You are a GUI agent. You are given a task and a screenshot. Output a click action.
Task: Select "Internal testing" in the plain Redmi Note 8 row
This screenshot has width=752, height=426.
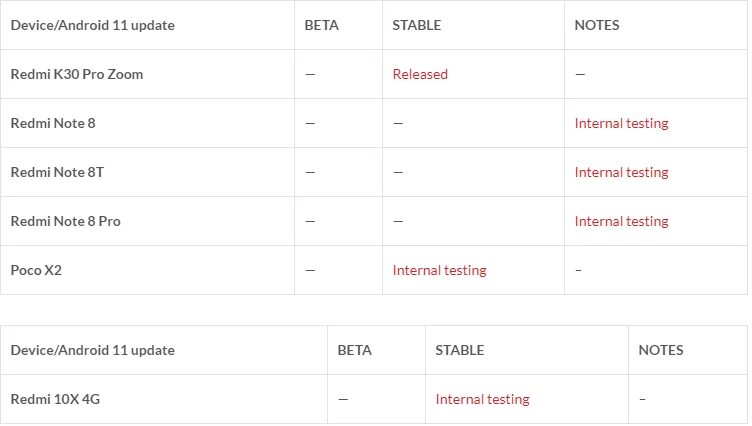[621, 123]
